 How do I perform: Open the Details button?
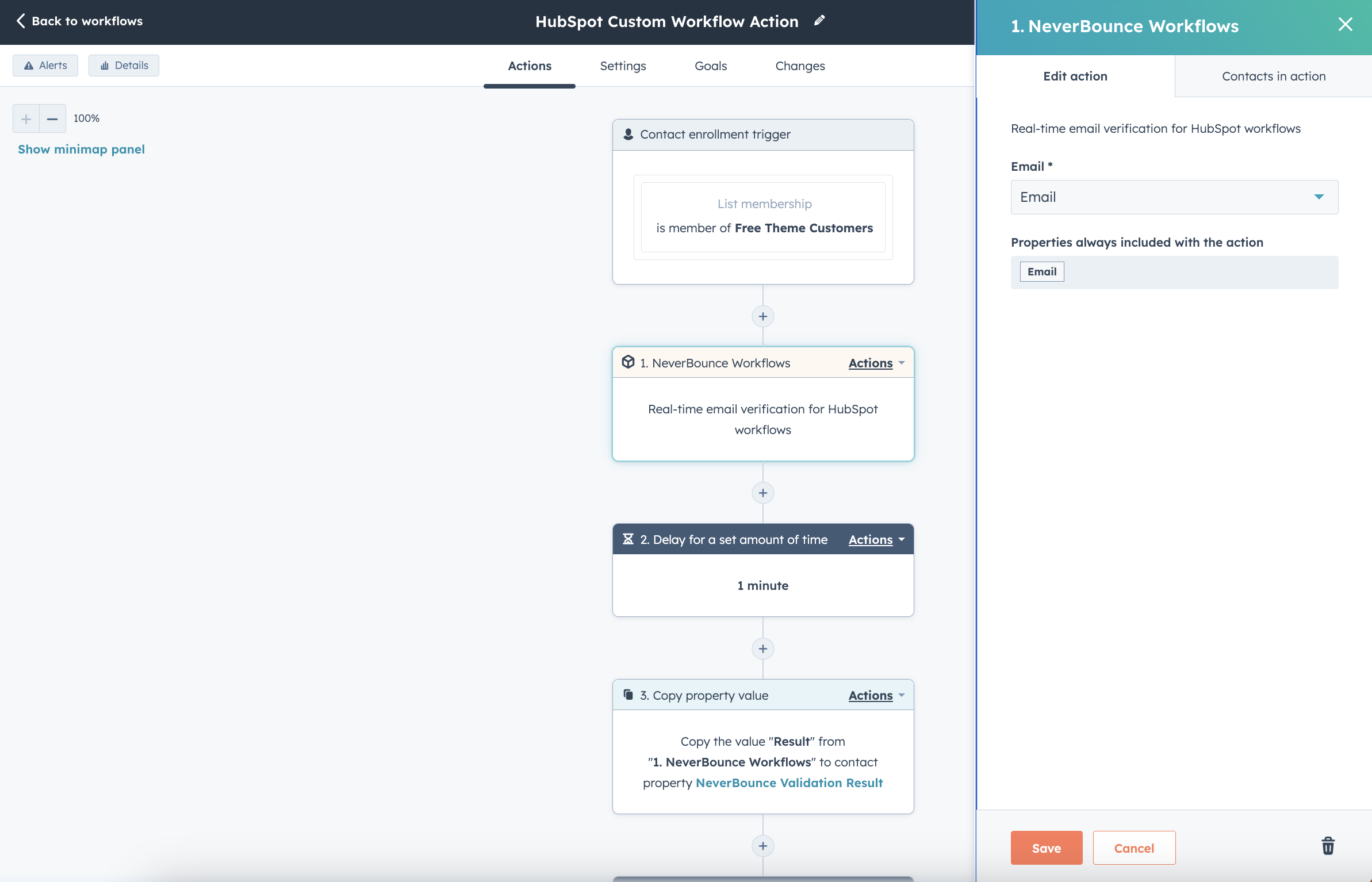point(124,66)
